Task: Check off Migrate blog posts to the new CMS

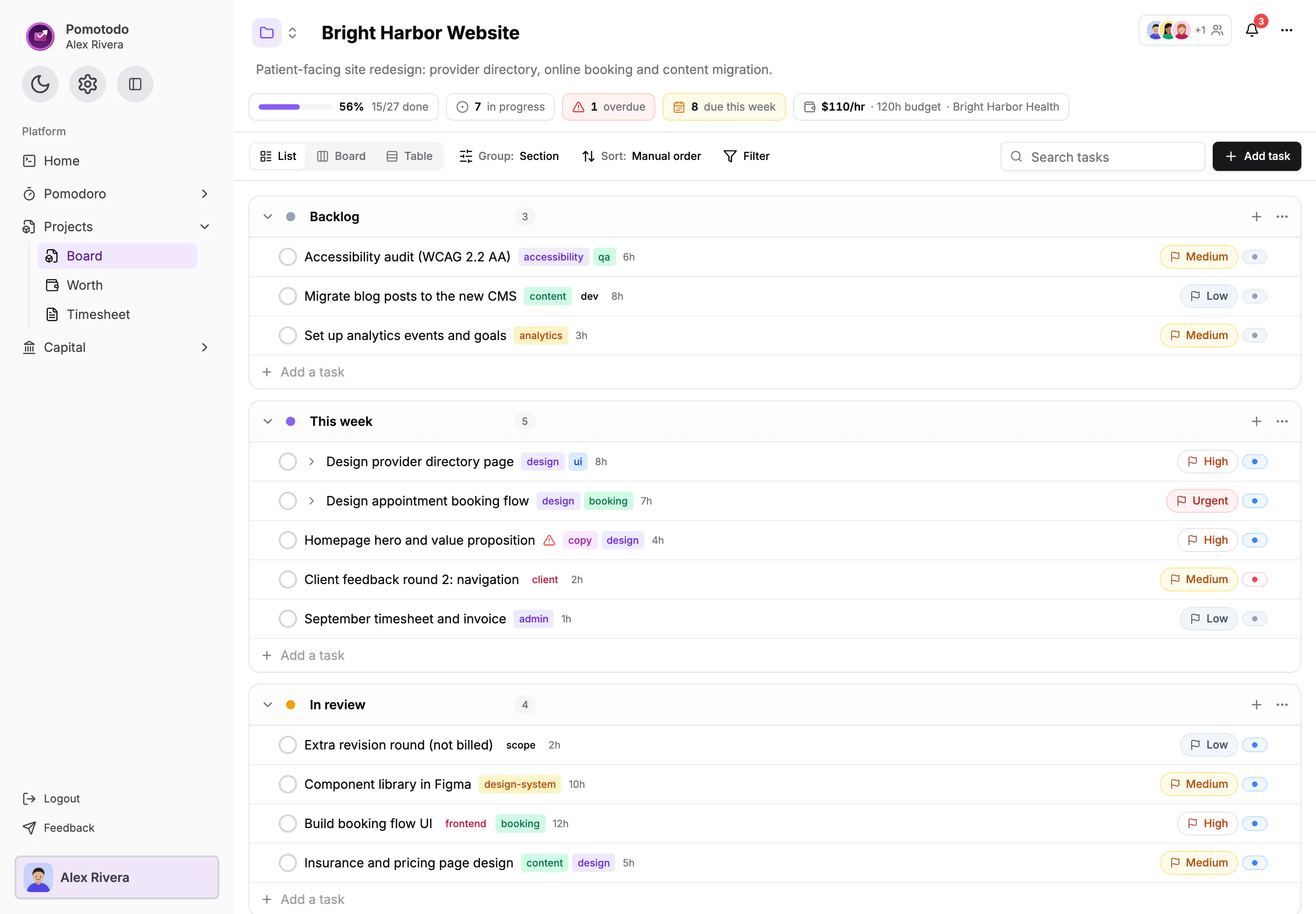Action: click(287, 297)
